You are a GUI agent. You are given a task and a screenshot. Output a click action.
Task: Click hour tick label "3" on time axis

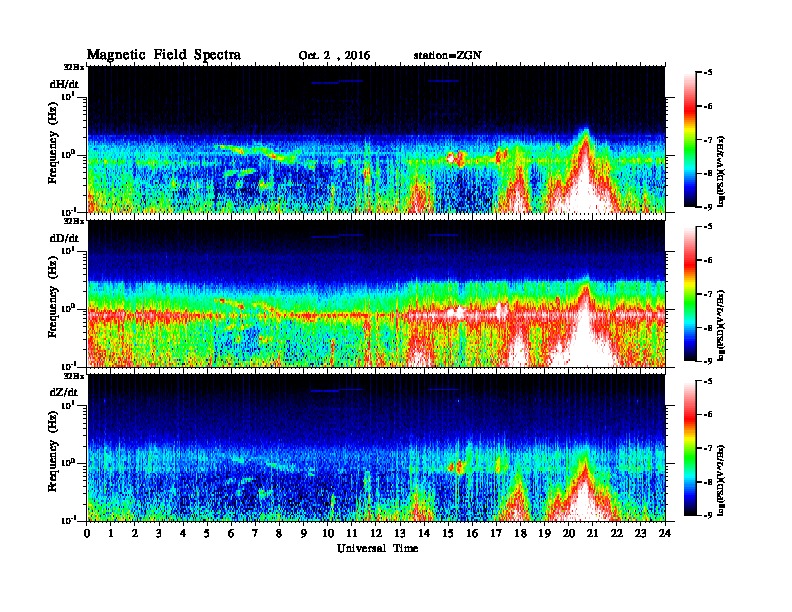159,533
